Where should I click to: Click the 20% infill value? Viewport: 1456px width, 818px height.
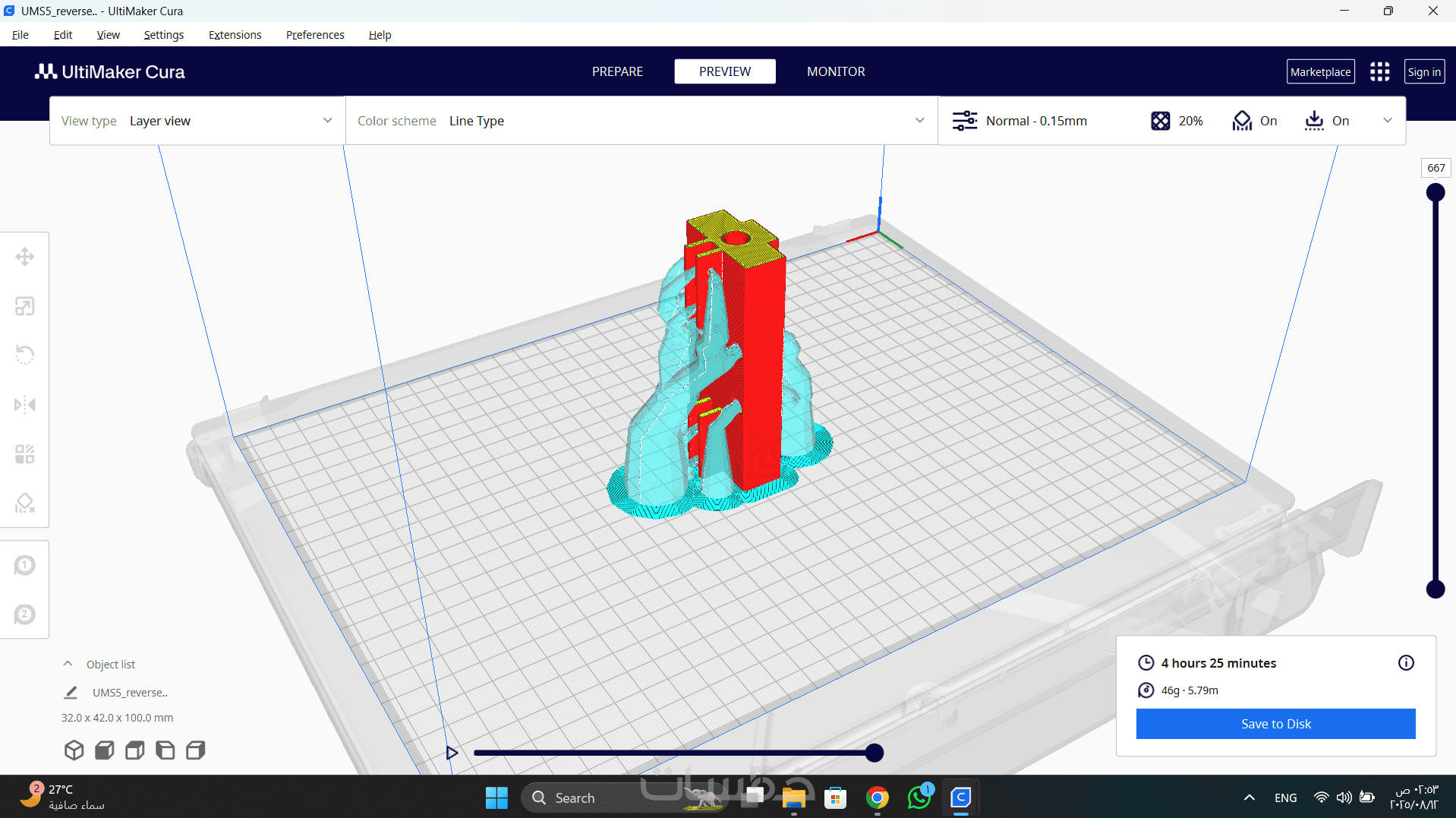1191,121
